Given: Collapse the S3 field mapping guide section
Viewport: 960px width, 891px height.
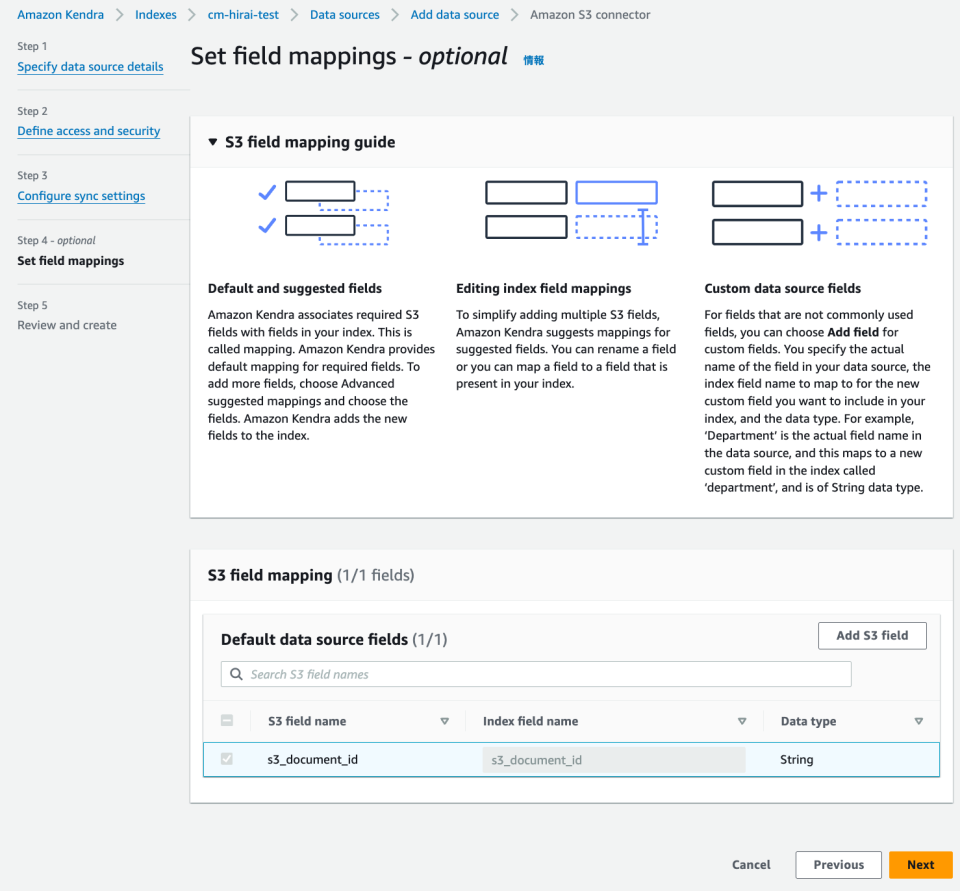Looking at the screenshot, I should click(212, 142).
